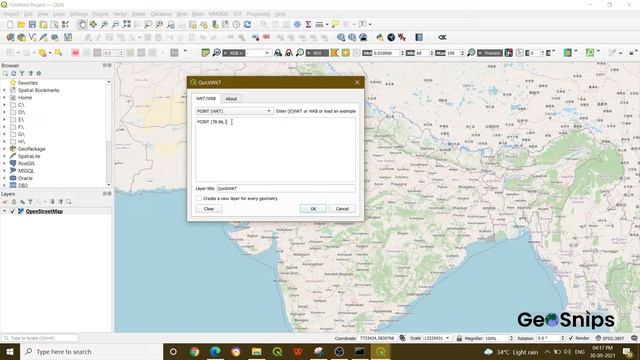Click the Show Map Tips icon
640x360 pixels.
(x=335, y=24)
